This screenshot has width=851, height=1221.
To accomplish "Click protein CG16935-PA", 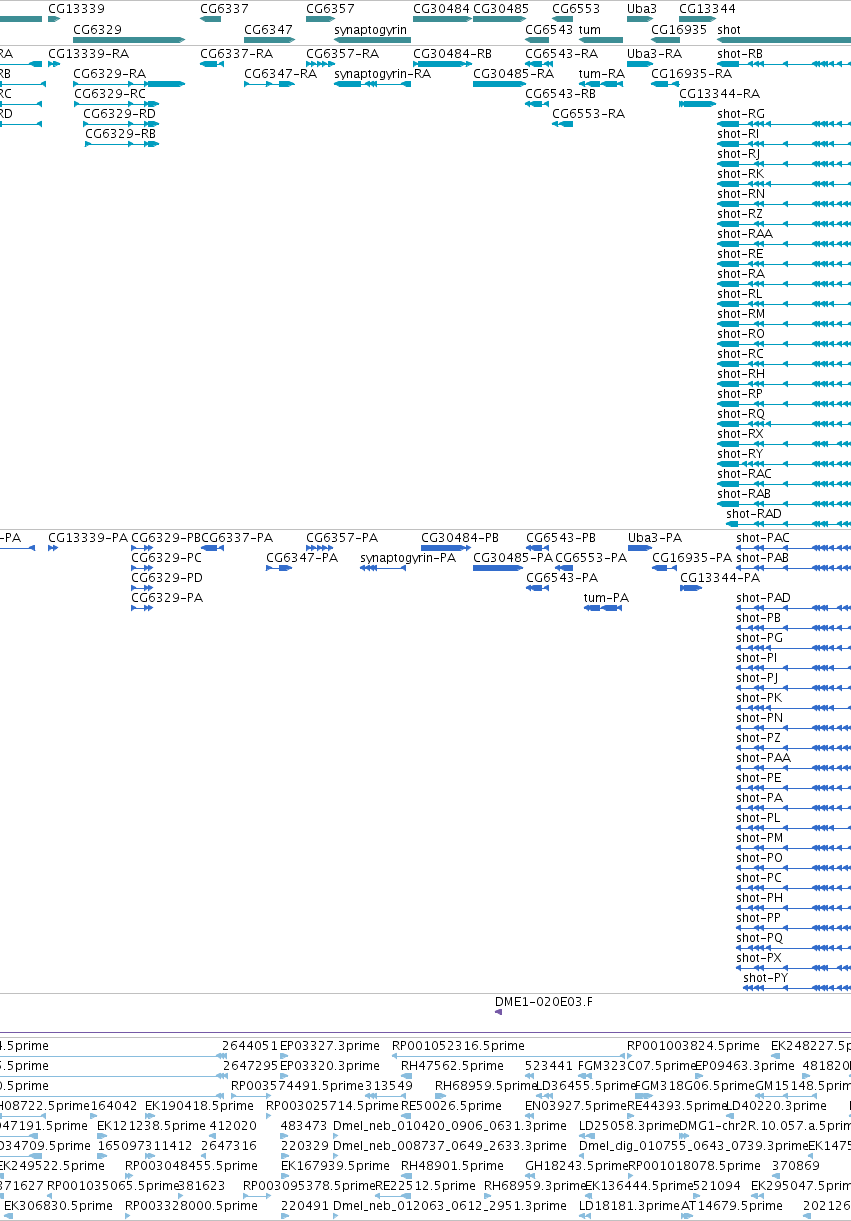I will pyautogui.click(x=693, y=558).
